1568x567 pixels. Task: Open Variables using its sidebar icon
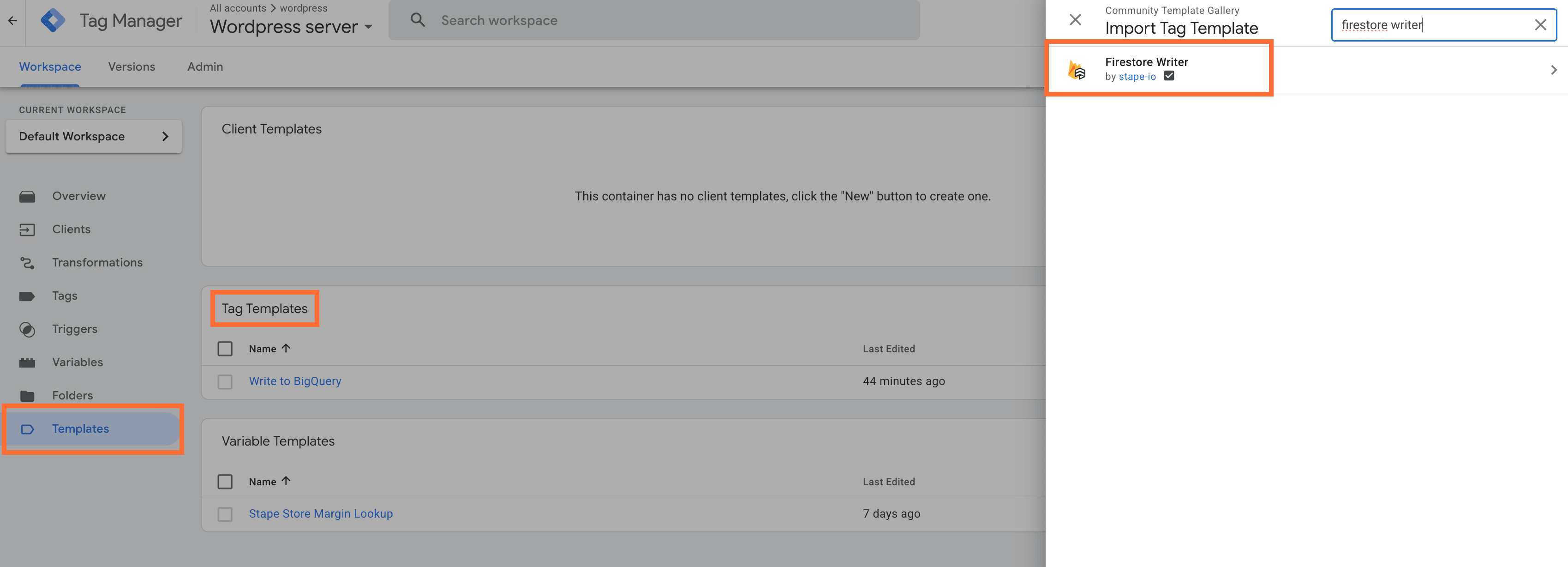(27, 362)
